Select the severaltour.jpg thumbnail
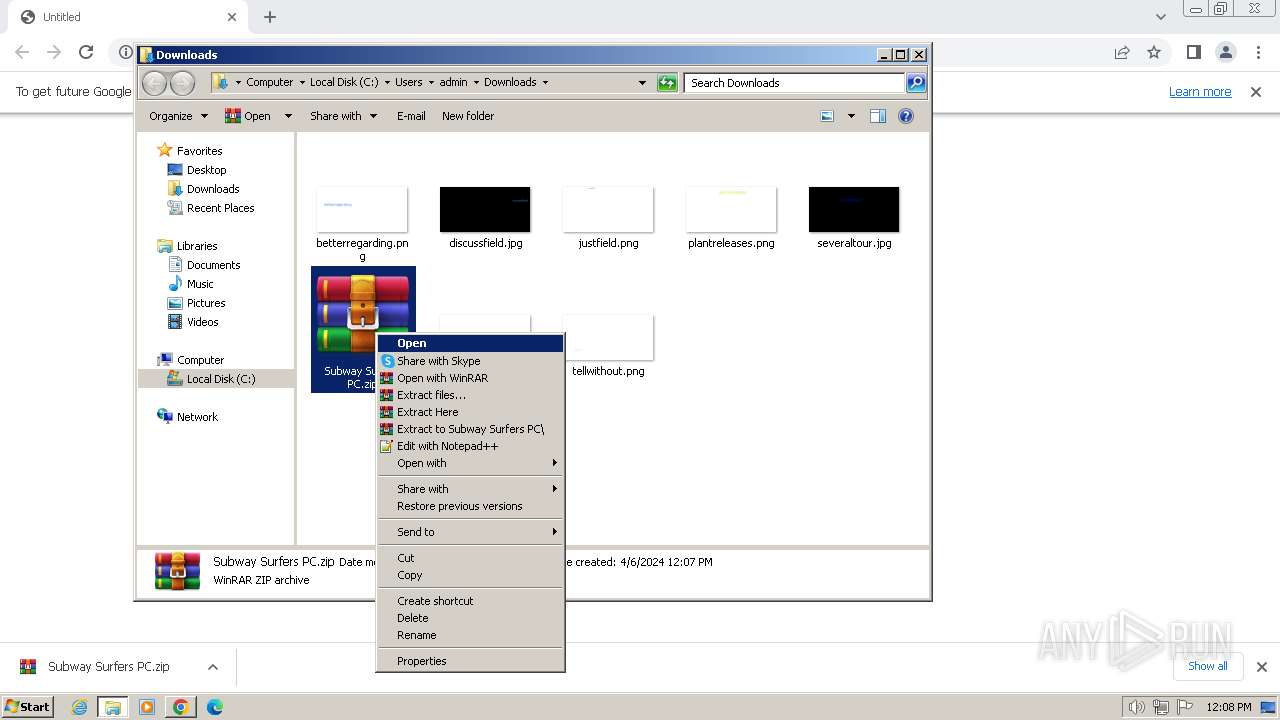The width and height of the screenshot is (1280, 720). (854, 209)
